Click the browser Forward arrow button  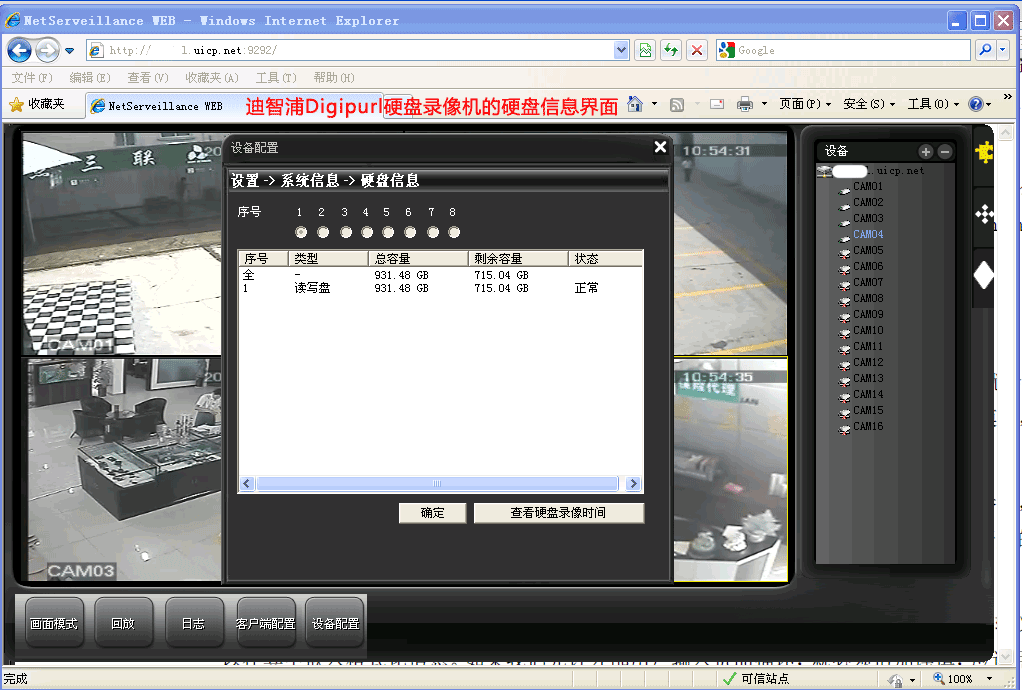coord(47,50)
